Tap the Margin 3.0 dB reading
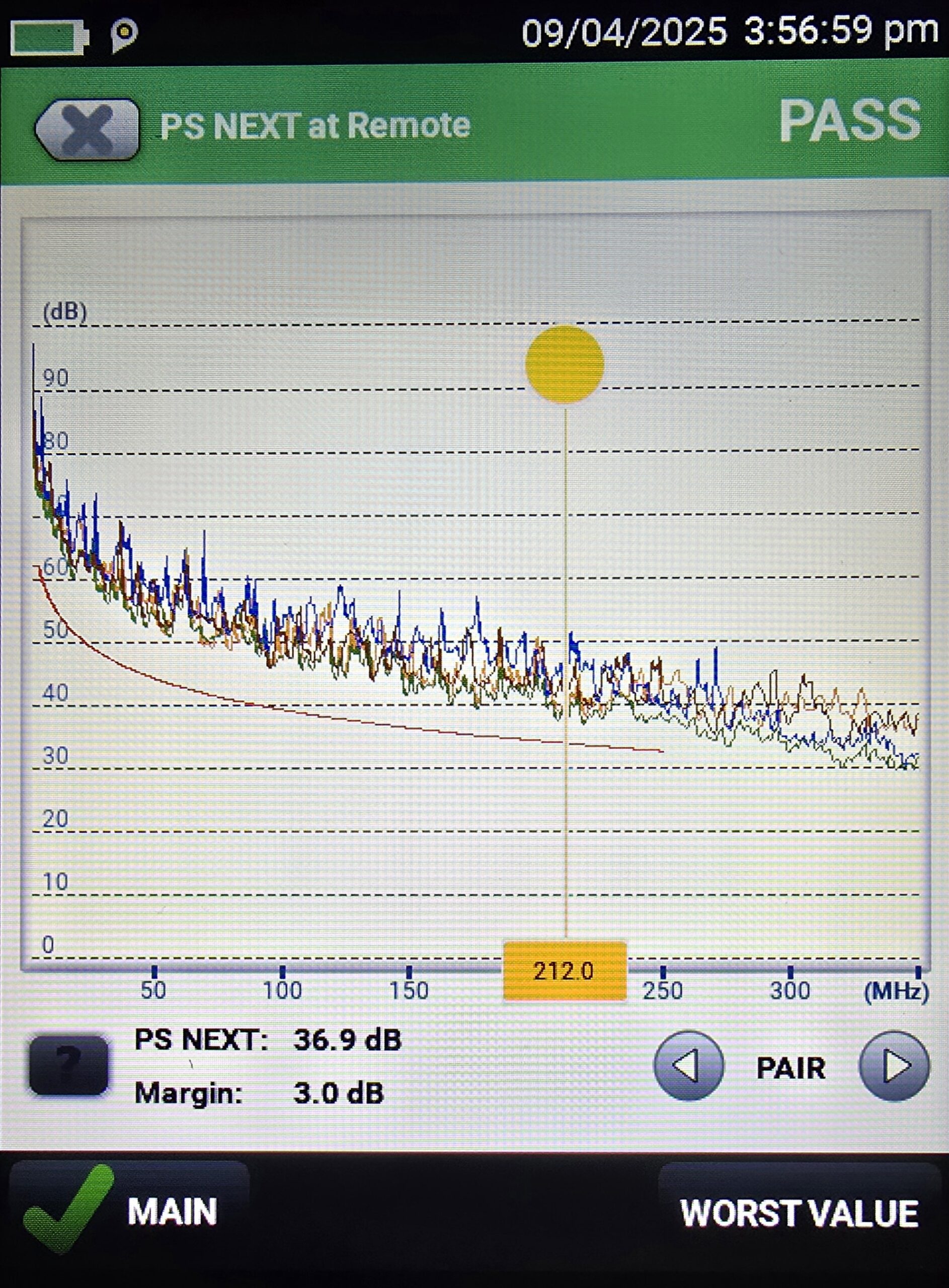 point(259,1093)
